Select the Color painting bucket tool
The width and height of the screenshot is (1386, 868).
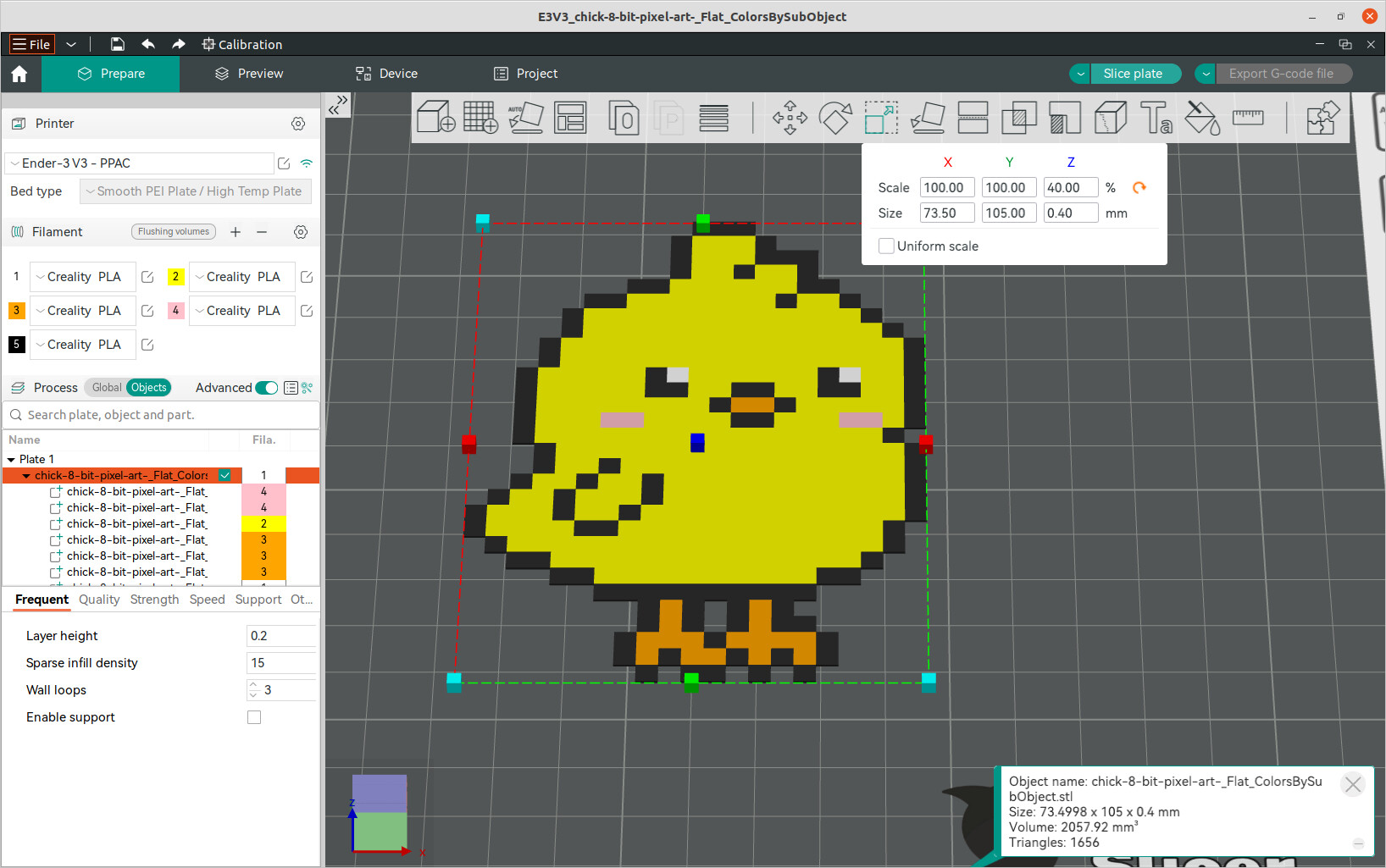[1201, 117]
